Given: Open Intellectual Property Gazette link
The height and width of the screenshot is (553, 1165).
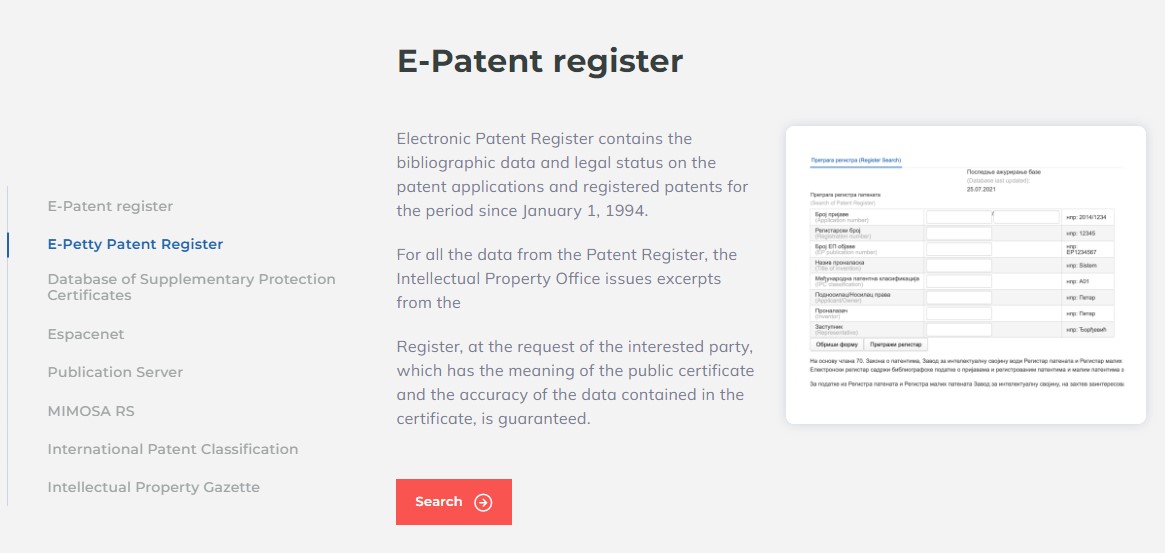Looking at the screenshot, I should [154, 488].
